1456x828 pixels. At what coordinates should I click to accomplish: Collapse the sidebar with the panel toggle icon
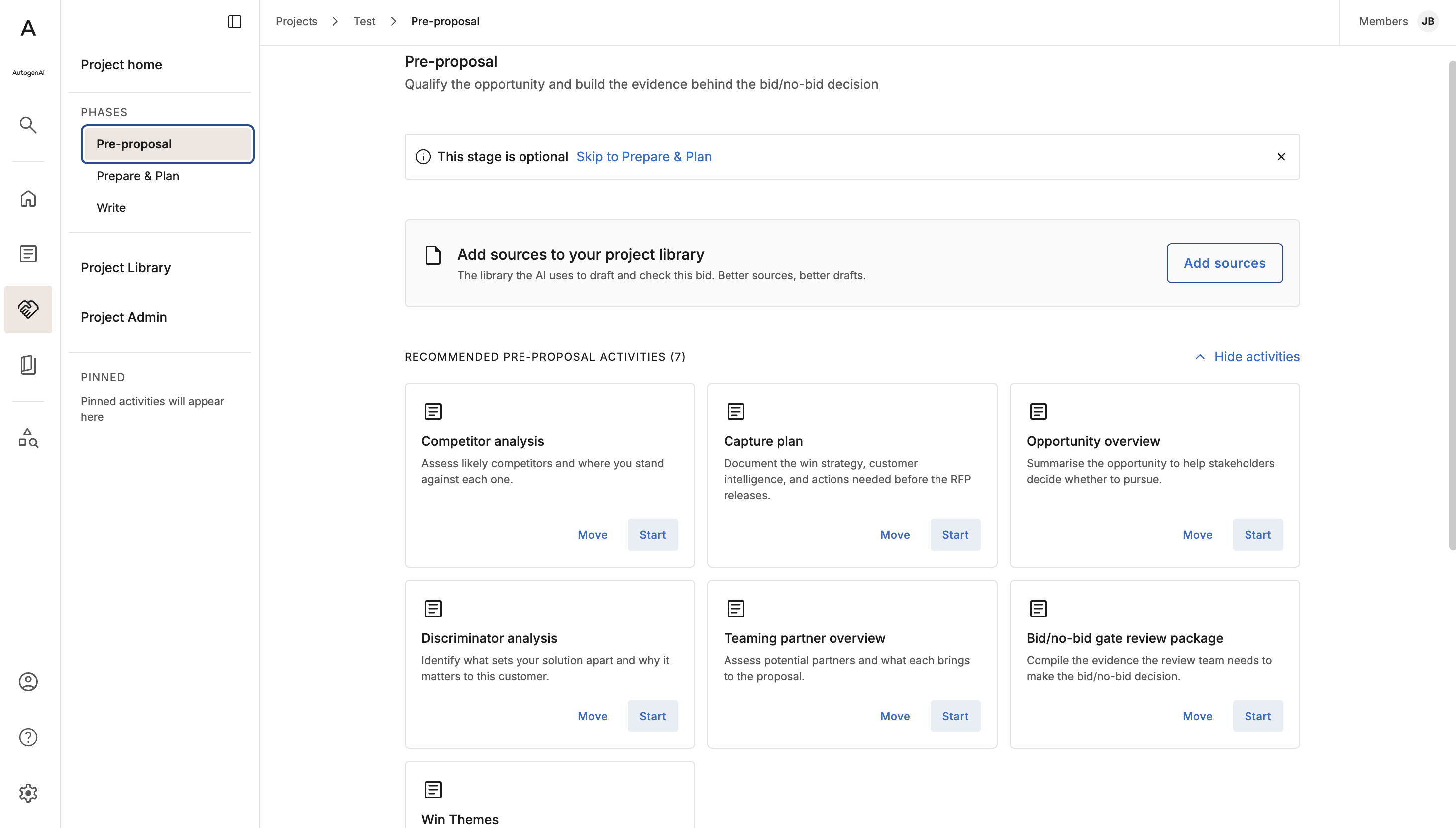pyautogui.click(x=235, y=21)
